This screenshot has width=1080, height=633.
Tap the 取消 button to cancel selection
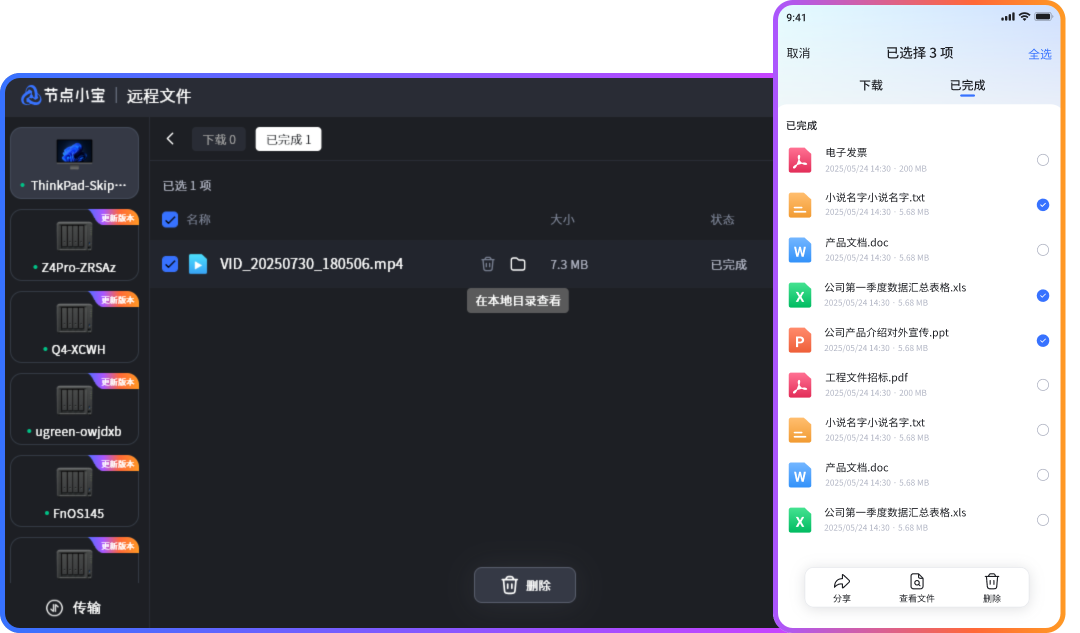click(x=797, y=54)
